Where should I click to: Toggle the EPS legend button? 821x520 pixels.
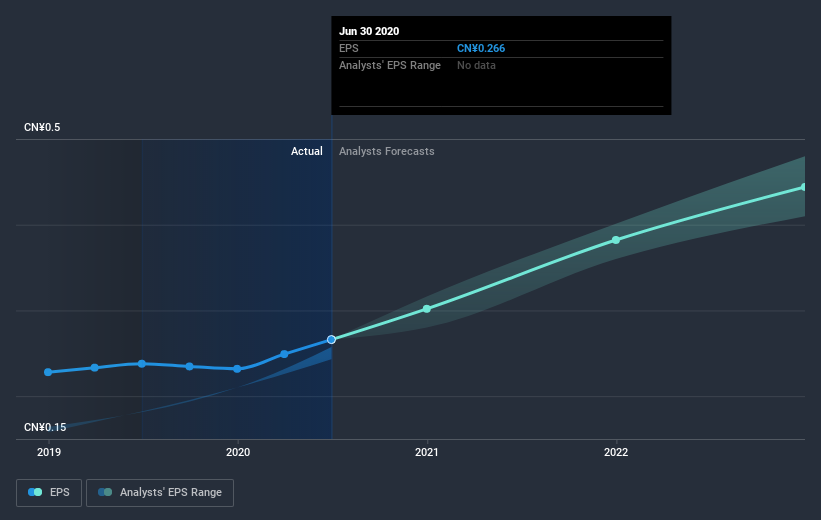(49, 493)
